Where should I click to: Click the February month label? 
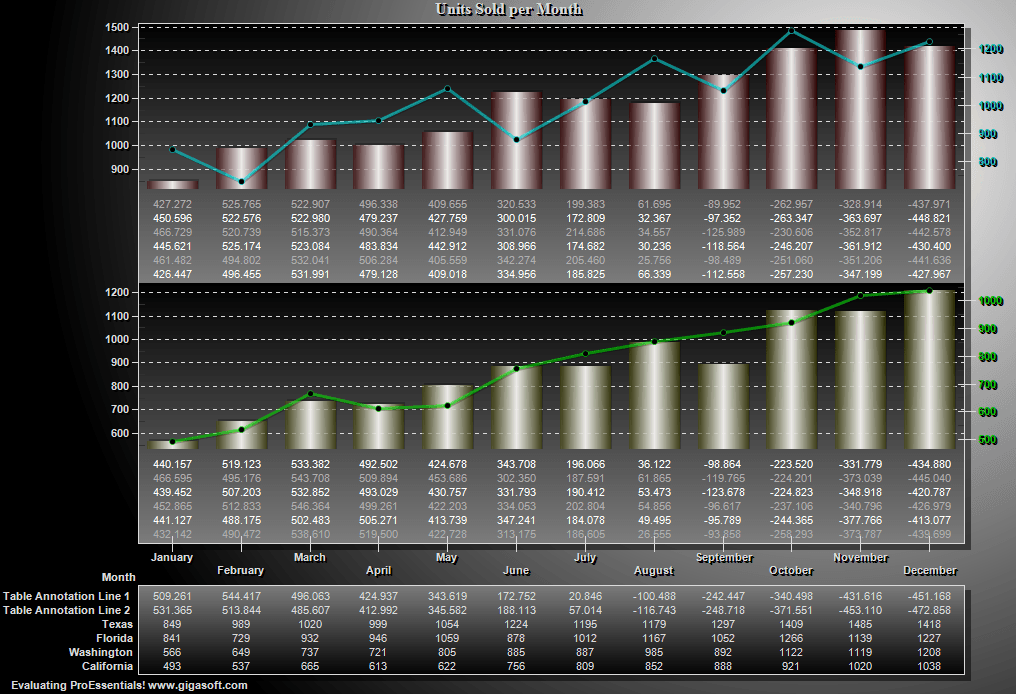point(240,570)
